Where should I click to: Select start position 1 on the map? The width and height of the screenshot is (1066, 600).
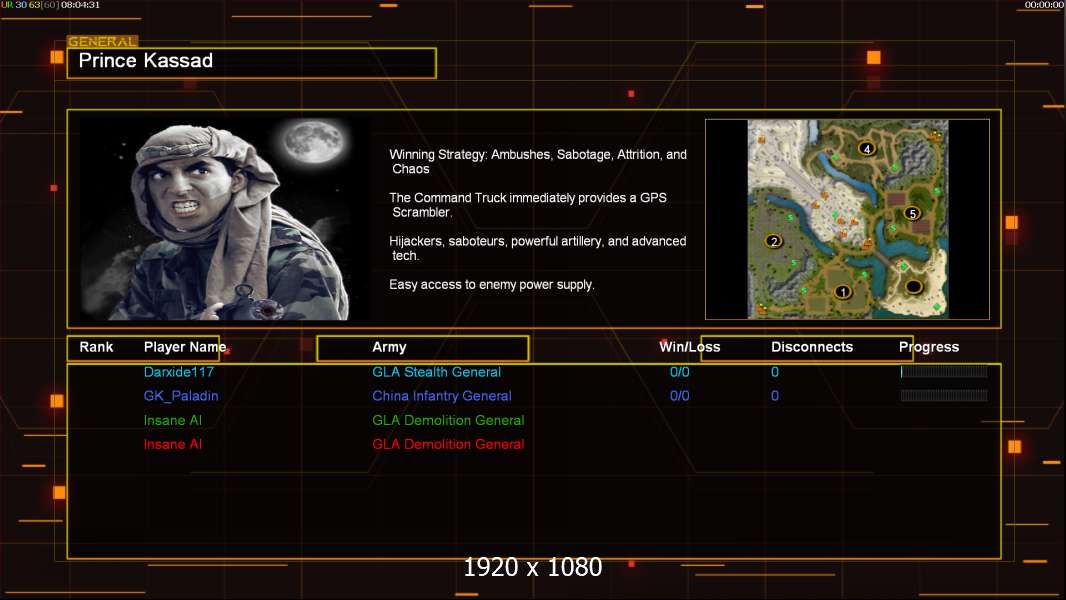click(x=842, y=292)
